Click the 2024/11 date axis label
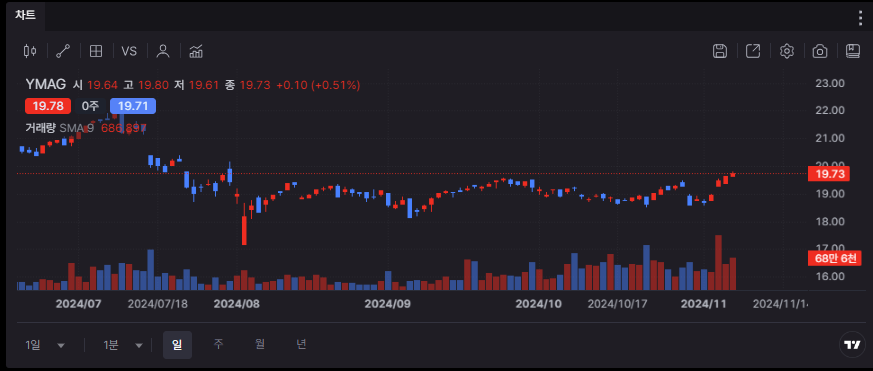The image size is (873, 371). click(704, 304)
